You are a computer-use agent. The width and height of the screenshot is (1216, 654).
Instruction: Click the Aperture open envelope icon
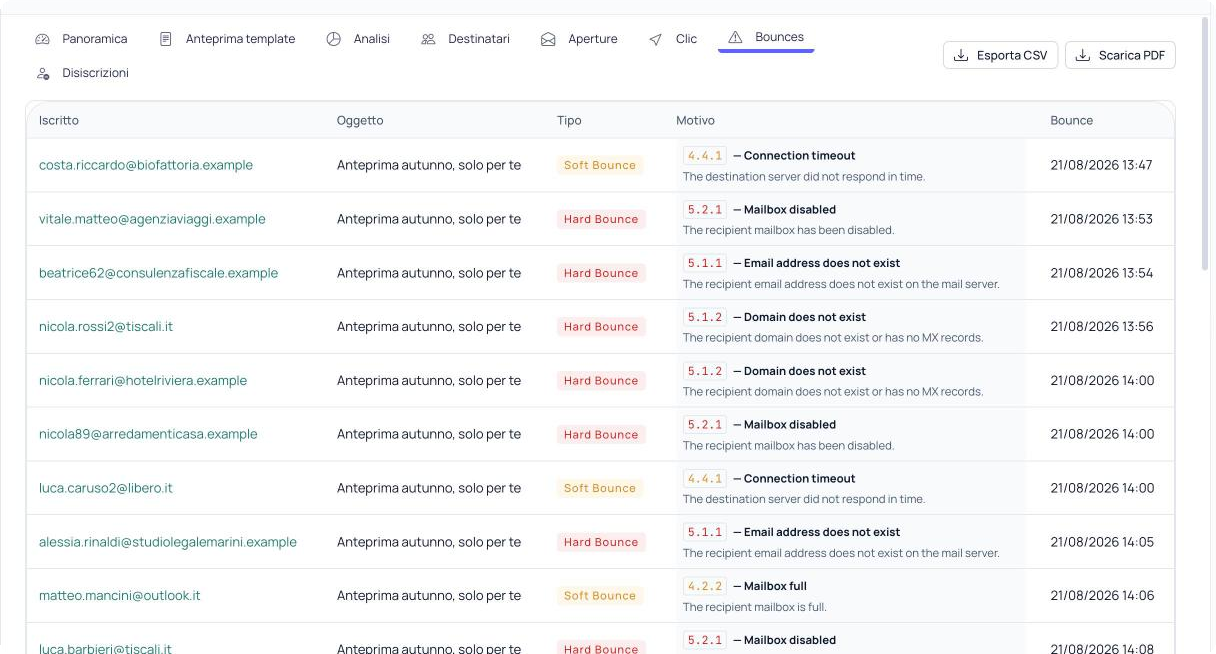548,39
